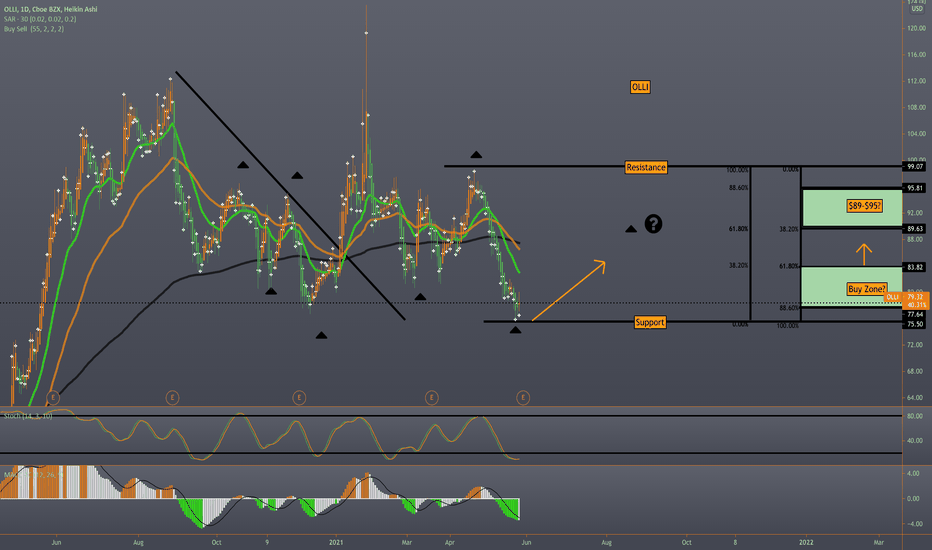Click the 95.81 price axis label
This screenshot has width=932, height=550.
point(915,188)
